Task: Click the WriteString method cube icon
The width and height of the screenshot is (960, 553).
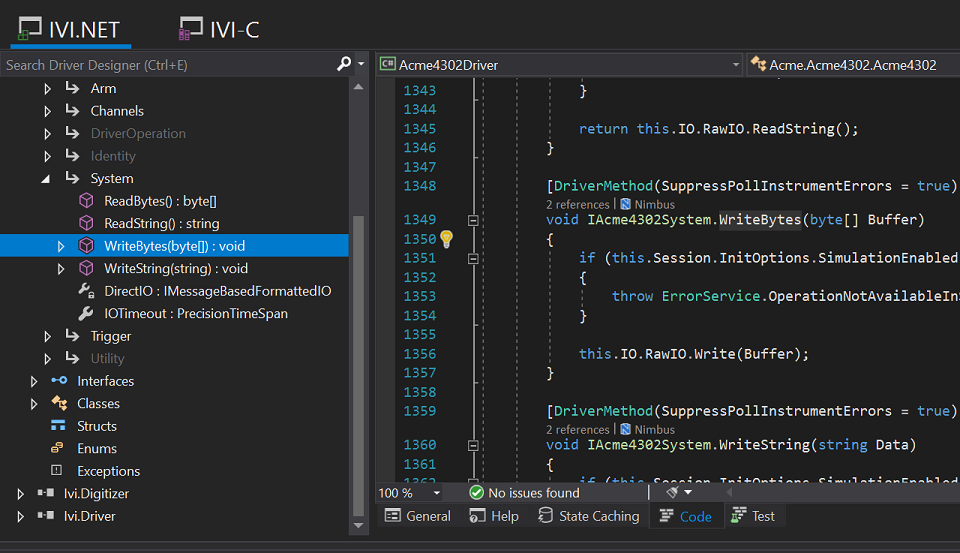Action: click(86, 268)
